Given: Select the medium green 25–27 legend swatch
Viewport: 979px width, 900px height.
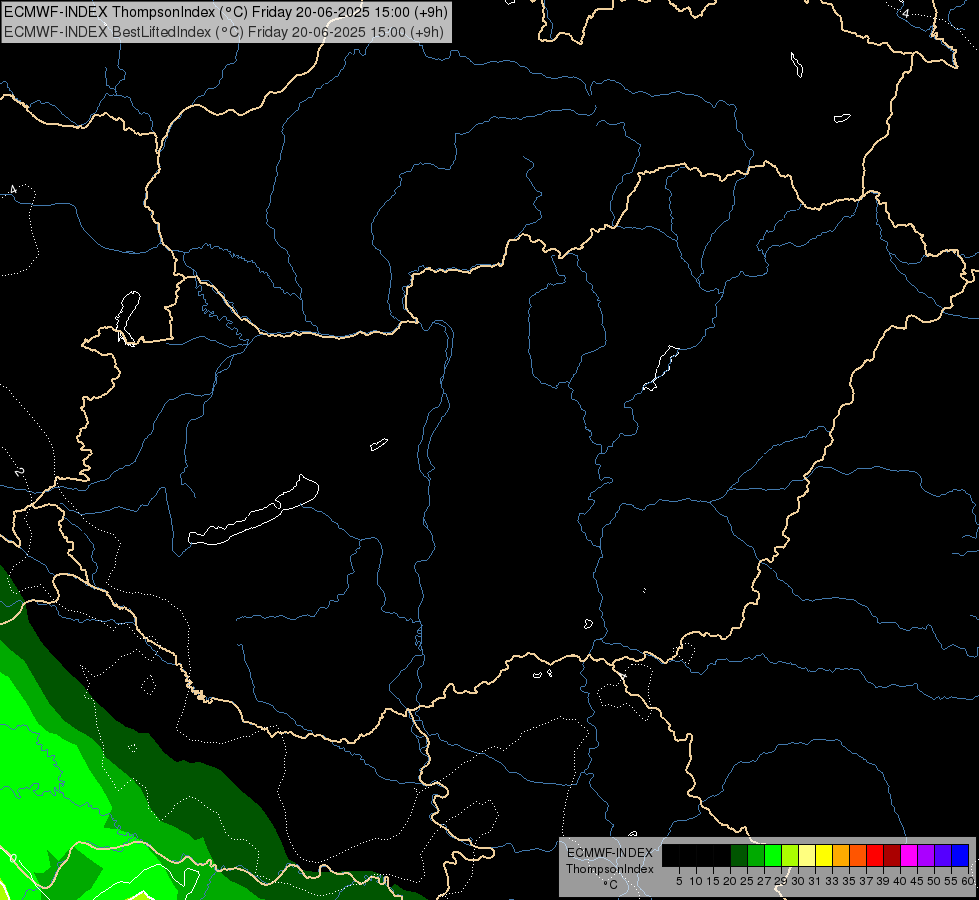Looking at the screenshot, I should coord(756,855).
